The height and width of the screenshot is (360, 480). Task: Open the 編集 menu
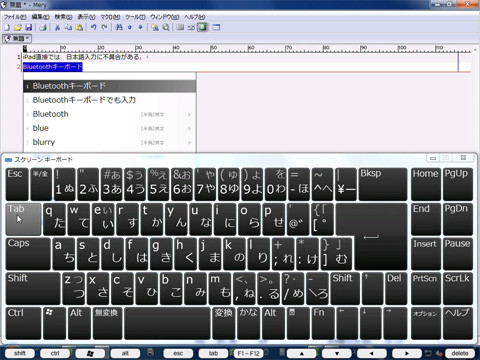click(x=40, y=17)
